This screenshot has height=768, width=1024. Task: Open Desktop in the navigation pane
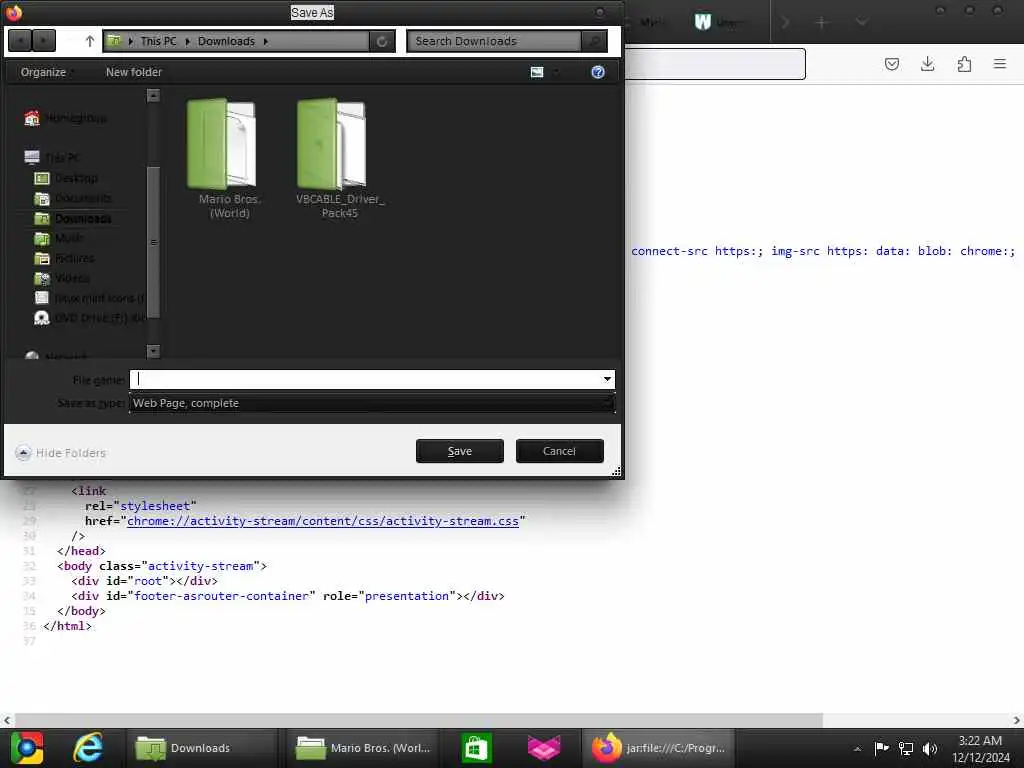click(x=66, y=178)
